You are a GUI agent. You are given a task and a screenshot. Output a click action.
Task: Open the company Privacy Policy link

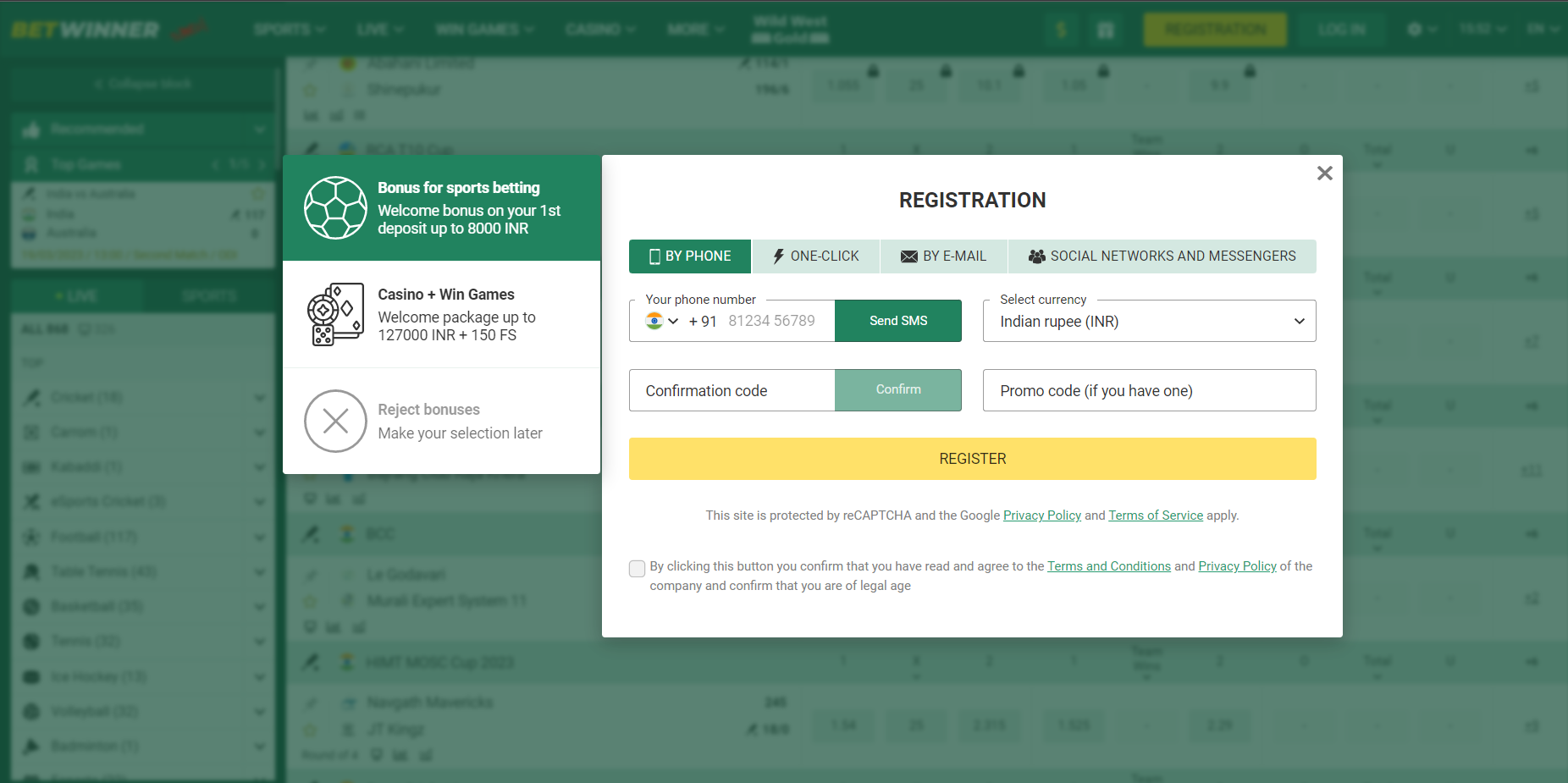pos(1237,566)
